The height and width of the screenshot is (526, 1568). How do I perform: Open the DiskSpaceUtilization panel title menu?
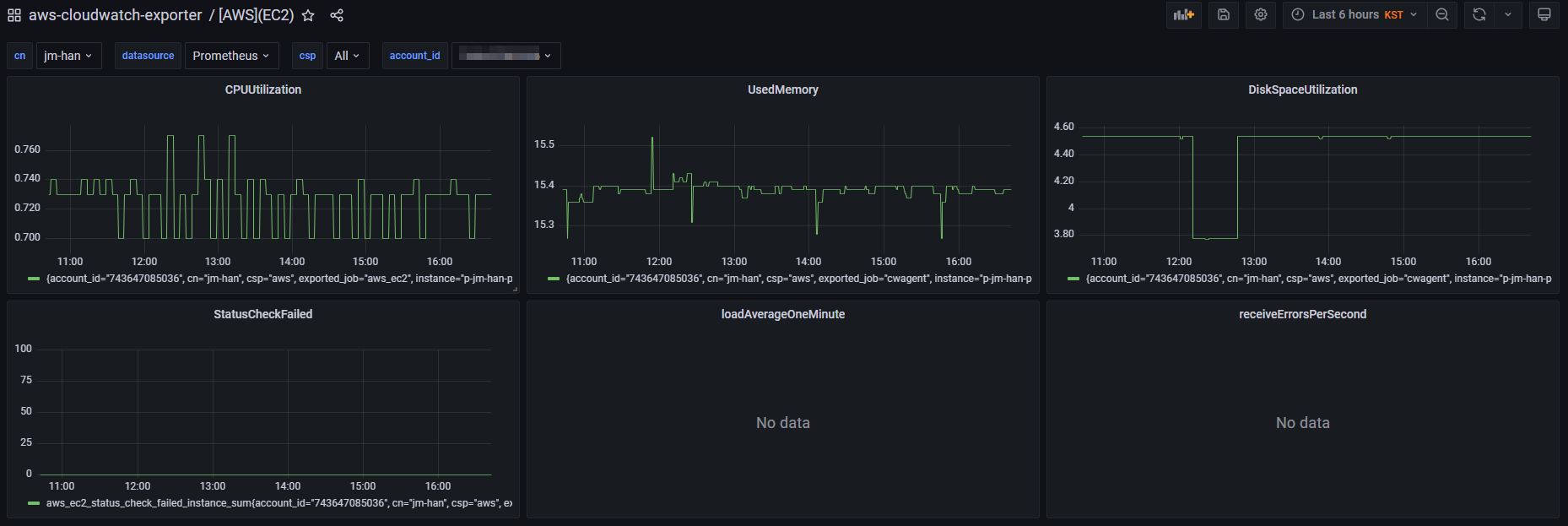click(x=1303, y=89)
